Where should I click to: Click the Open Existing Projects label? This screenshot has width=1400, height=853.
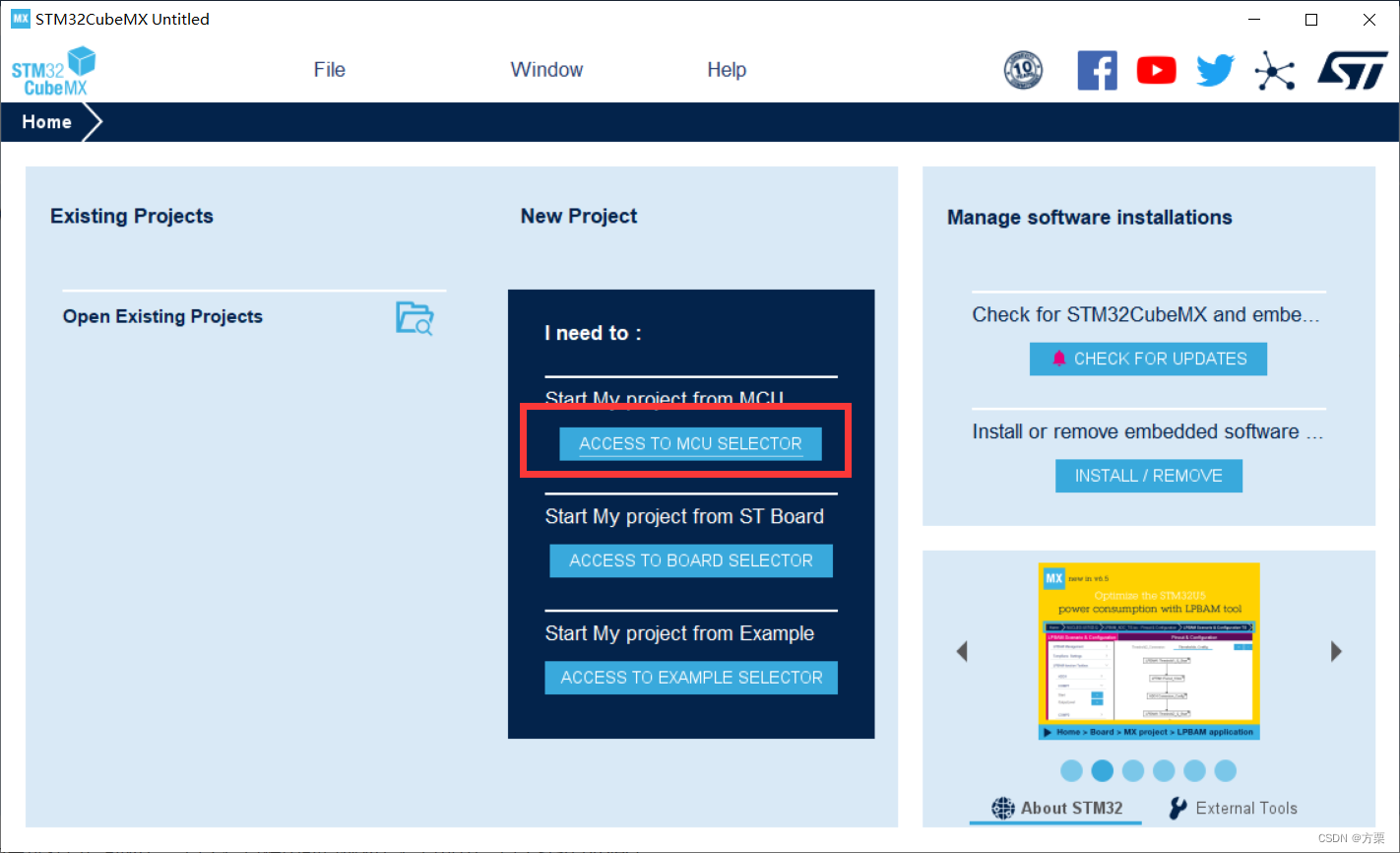162,317
